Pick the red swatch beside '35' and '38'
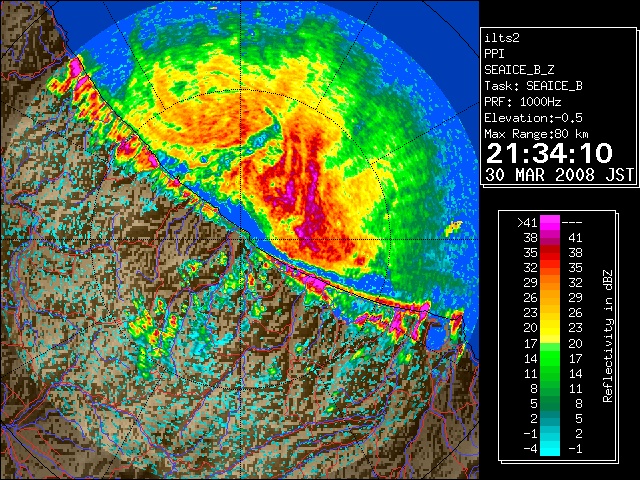This screenshot has height=480, width=640. coord(550,252)
